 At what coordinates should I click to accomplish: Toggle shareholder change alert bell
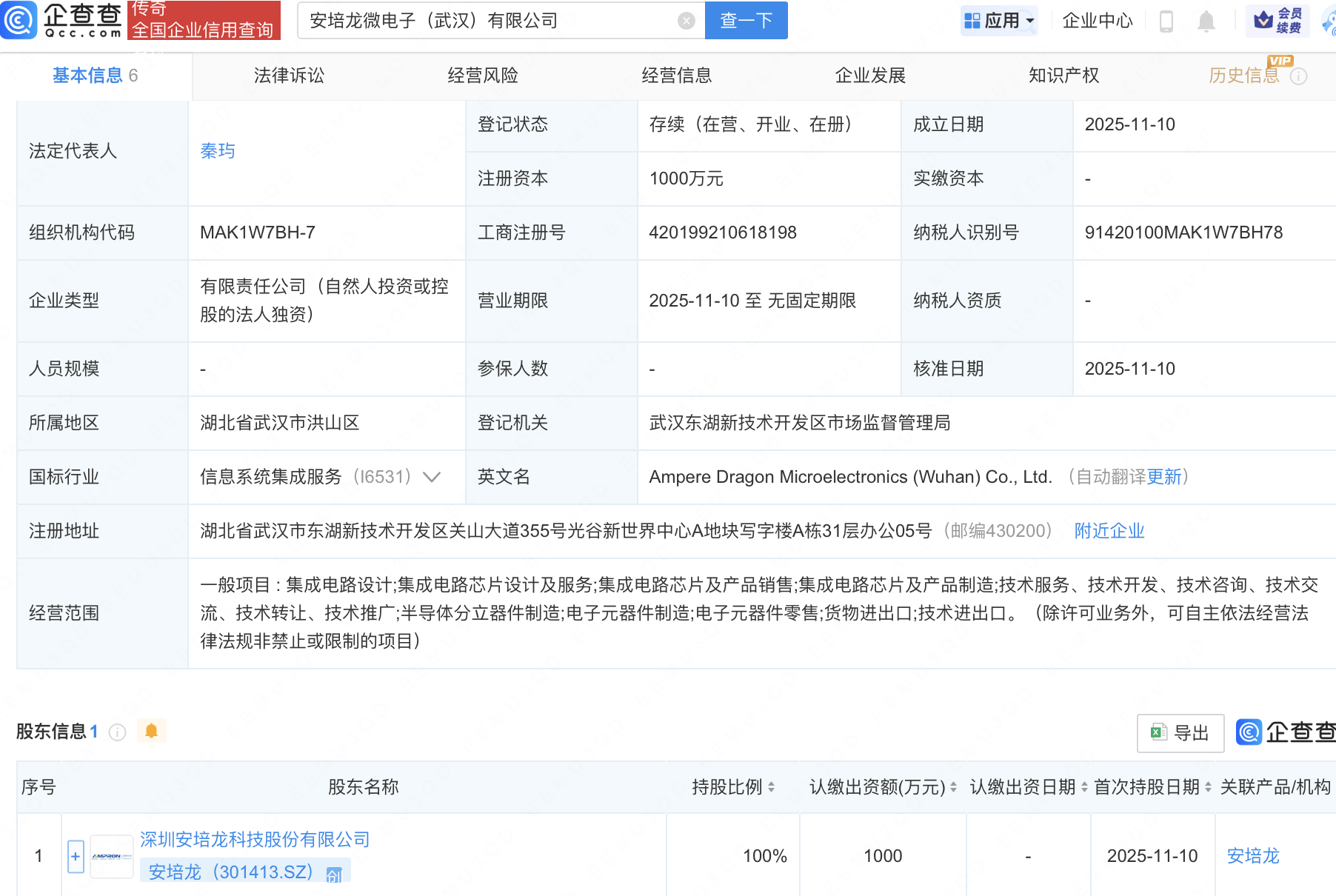point(152,732)
